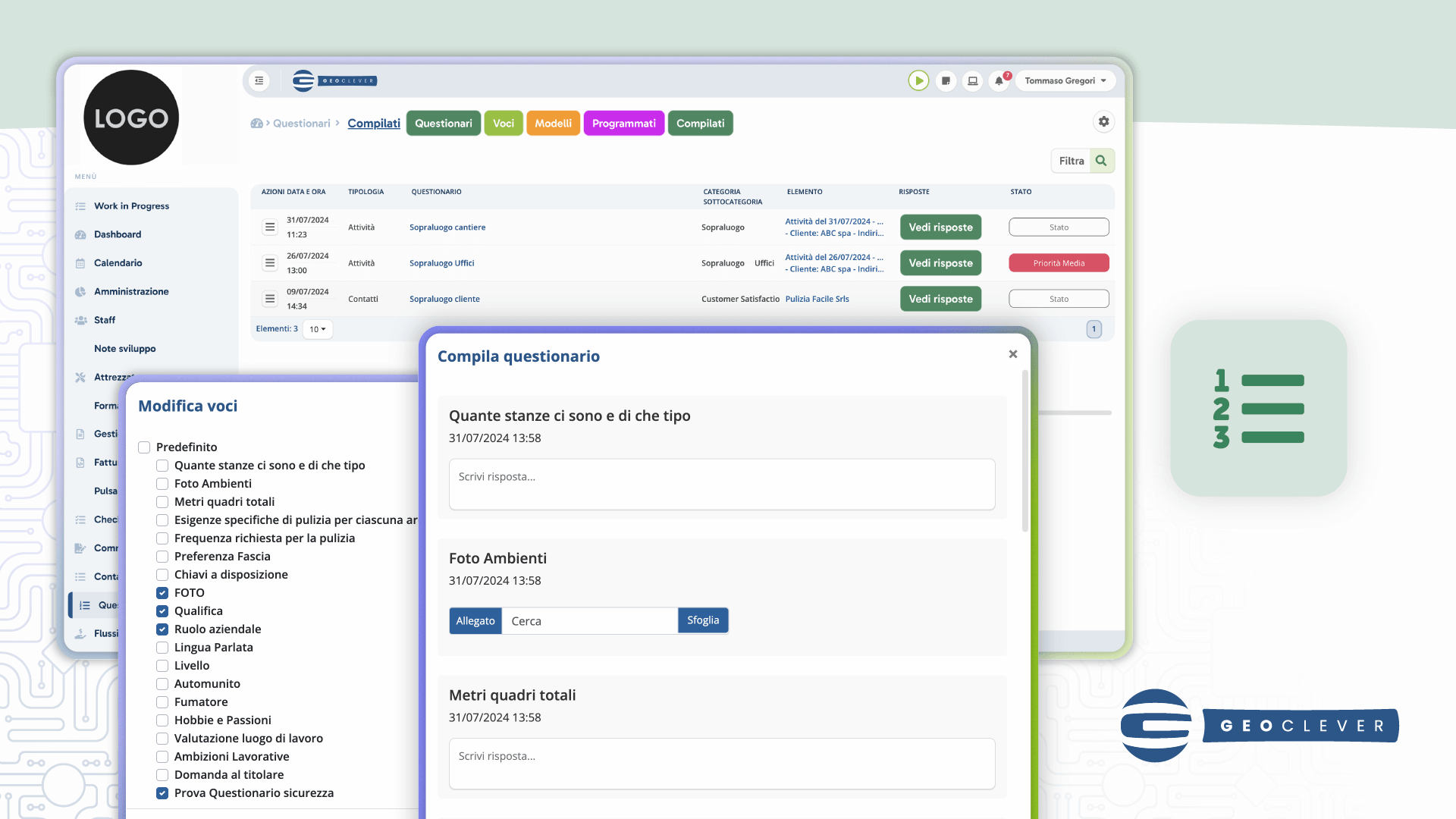
Task: Open Stato dropdown for Sopraluogo cliente row
Action: click(x=1059, y=299)
